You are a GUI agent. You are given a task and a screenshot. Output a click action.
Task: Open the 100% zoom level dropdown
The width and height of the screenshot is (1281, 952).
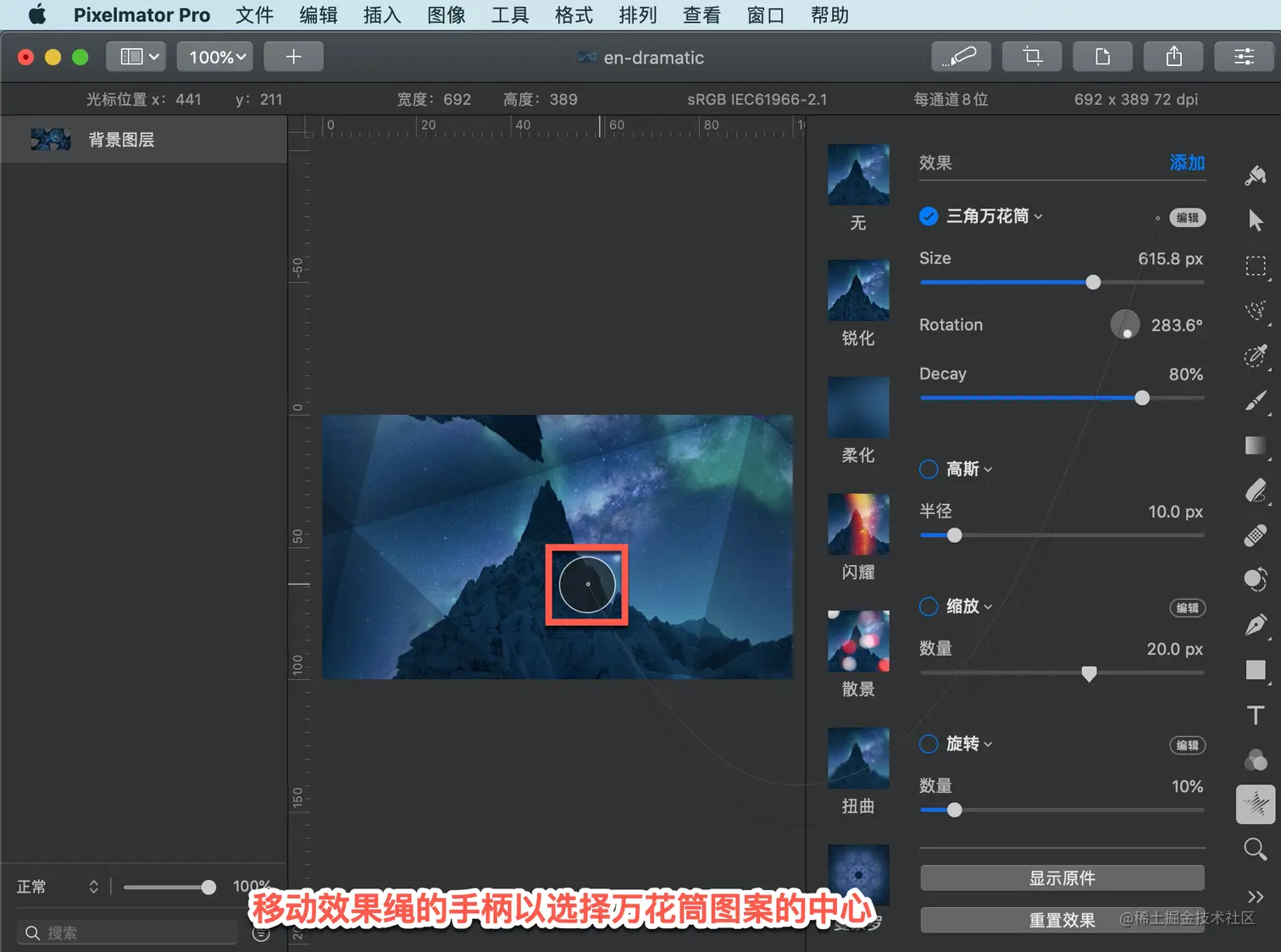[217, 57]
